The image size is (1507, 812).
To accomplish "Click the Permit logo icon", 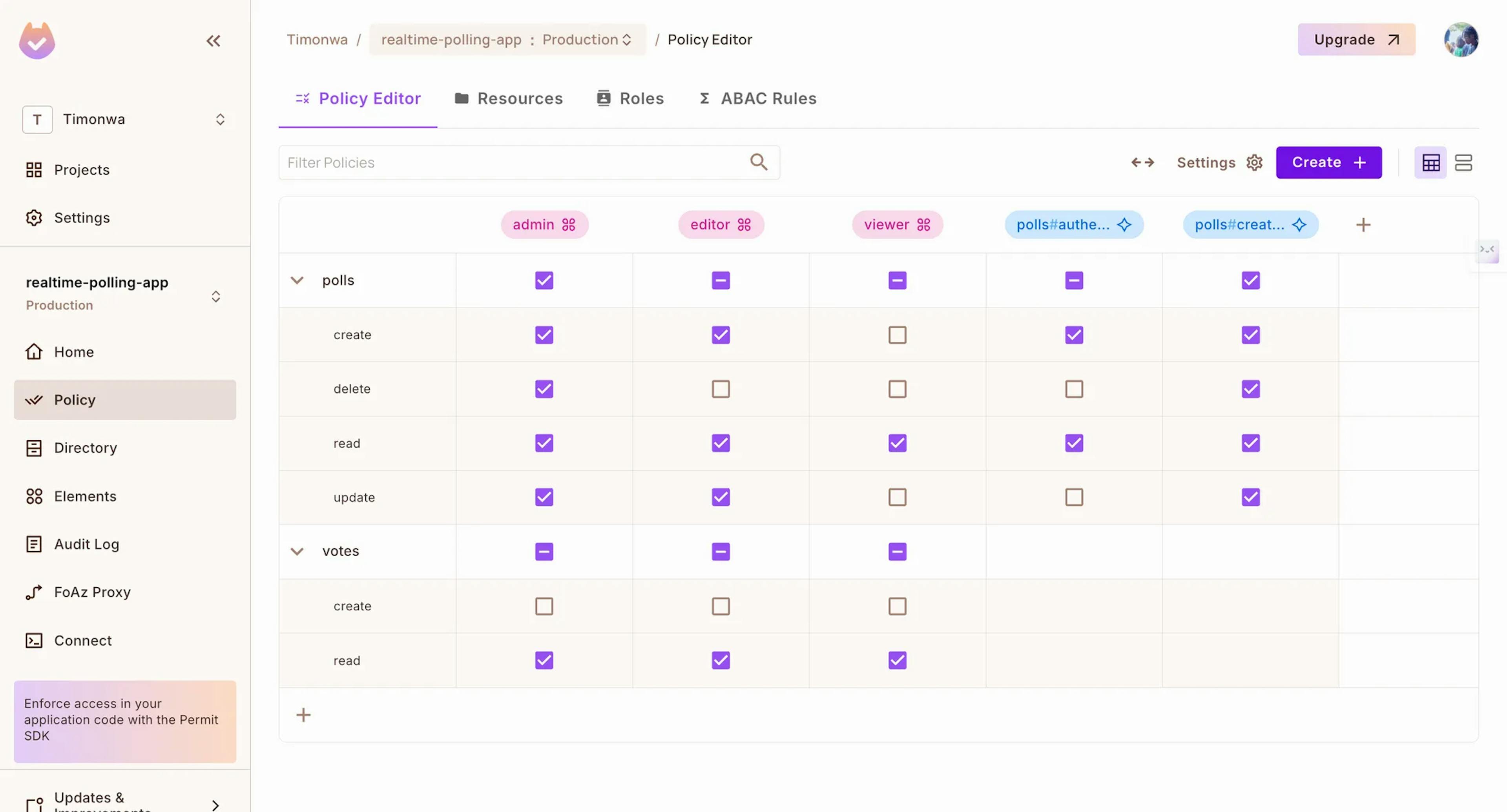I will [x=37, y=41].
